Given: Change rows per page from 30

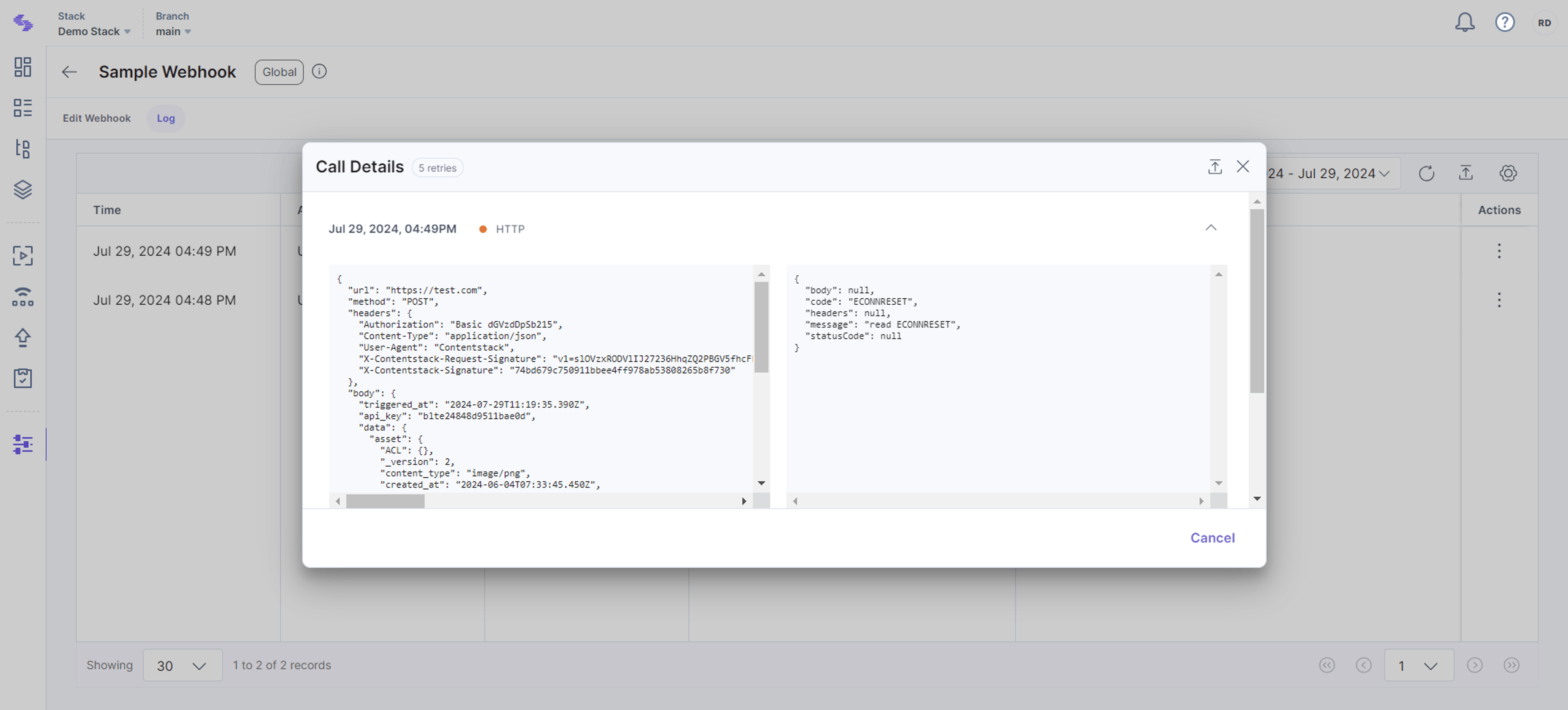Looking at the screenshot, I should [182, 665].
